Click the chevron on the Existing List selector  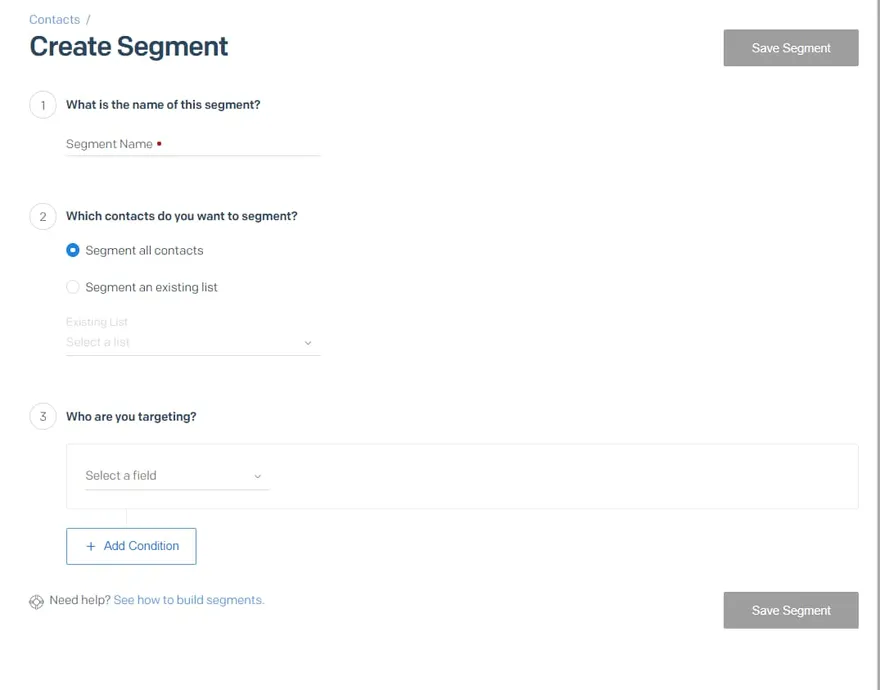[x=308, y=342]
